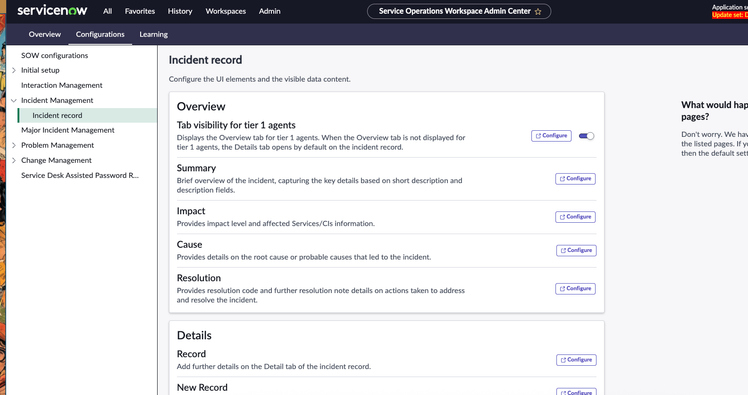This screenshot has height=395, width=748.
Task: Click Configure for Resolution
Action: 575,289
